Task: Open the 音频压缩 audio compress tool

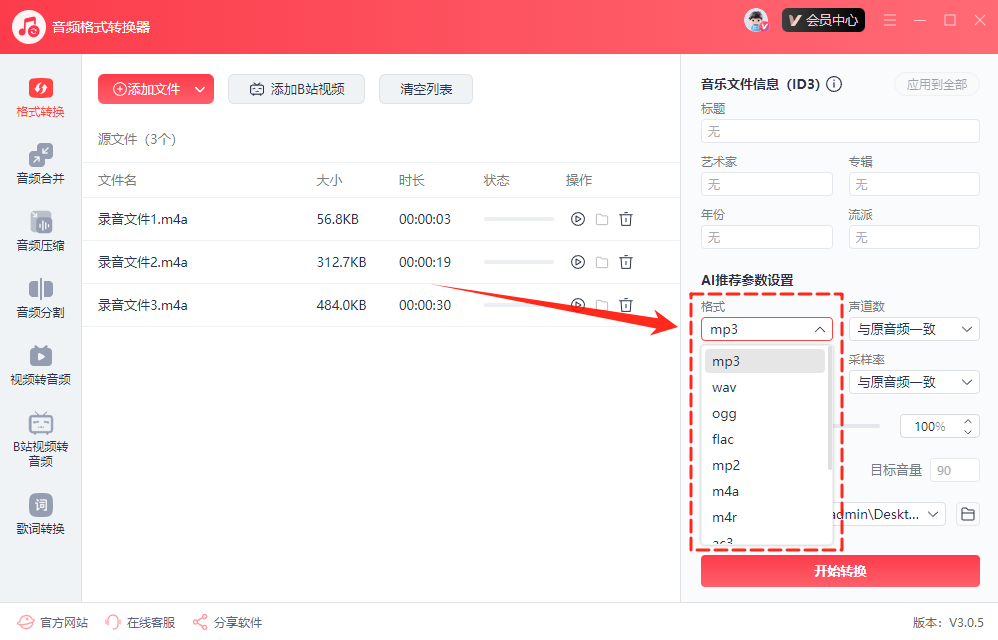Action: (40, 231)
